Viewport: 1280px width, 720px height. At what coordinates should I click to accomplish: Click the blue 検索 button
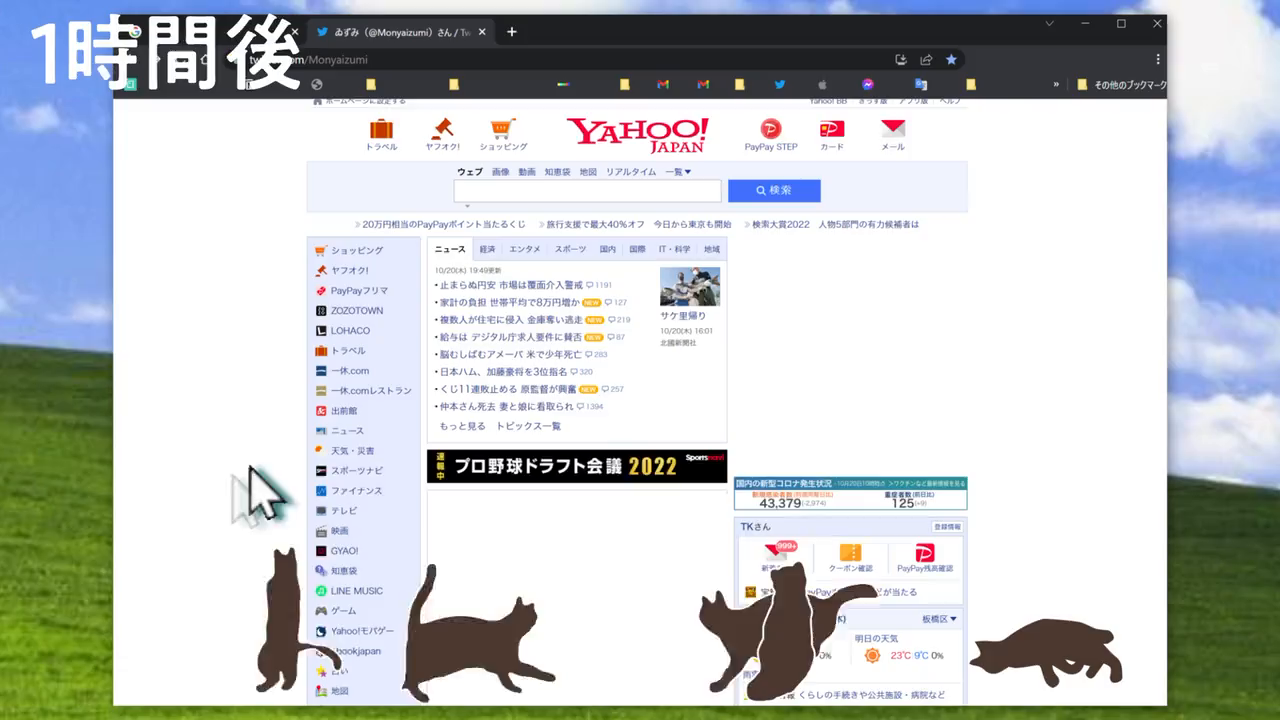tap(774, 190)
